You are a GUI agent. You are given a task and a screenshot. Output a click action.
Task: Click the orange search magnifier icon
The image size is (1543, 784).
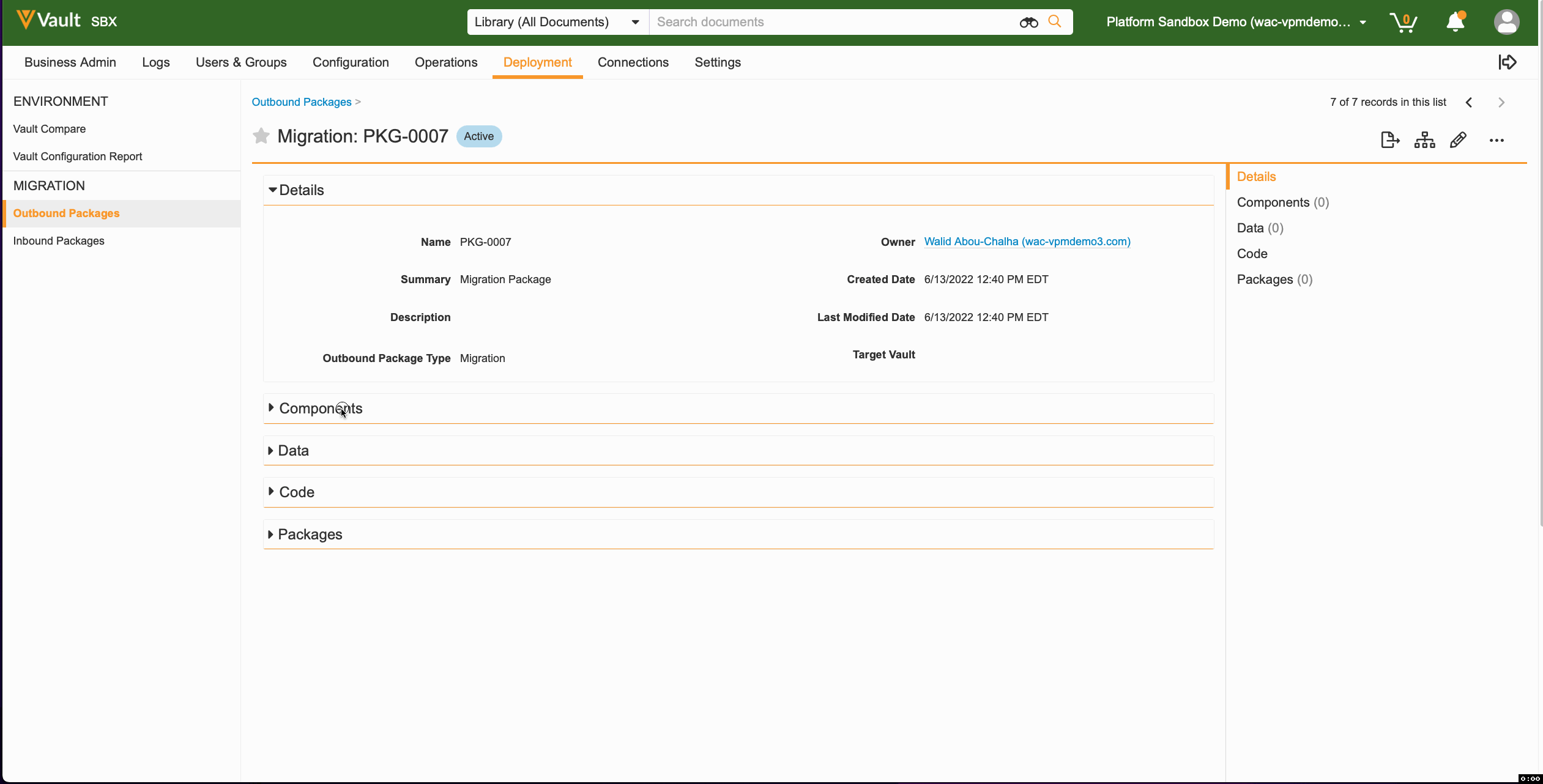click(1055, 21)
